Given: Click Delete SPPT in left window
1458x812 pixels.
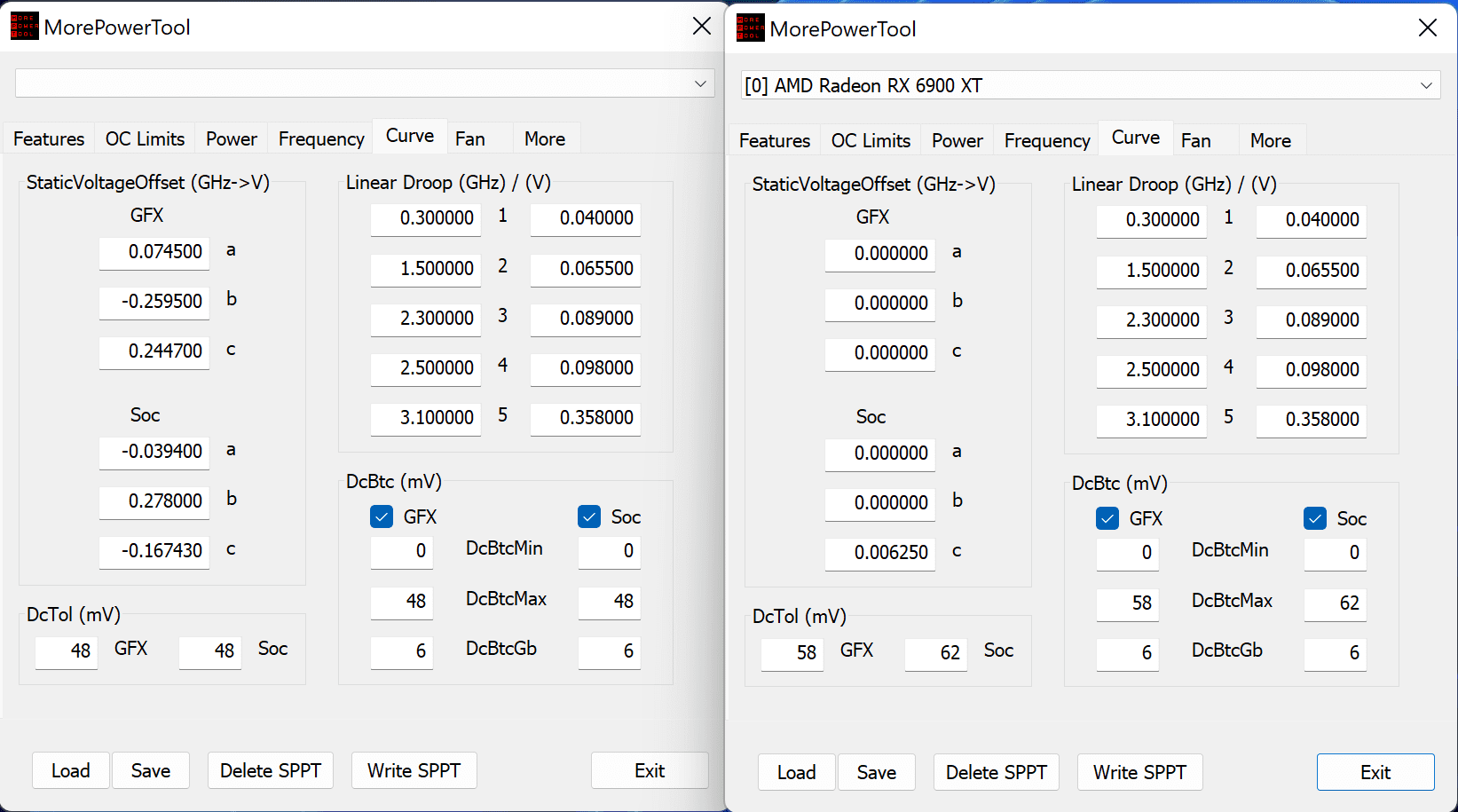Looking at the screenshot, I should pos(271,770).
